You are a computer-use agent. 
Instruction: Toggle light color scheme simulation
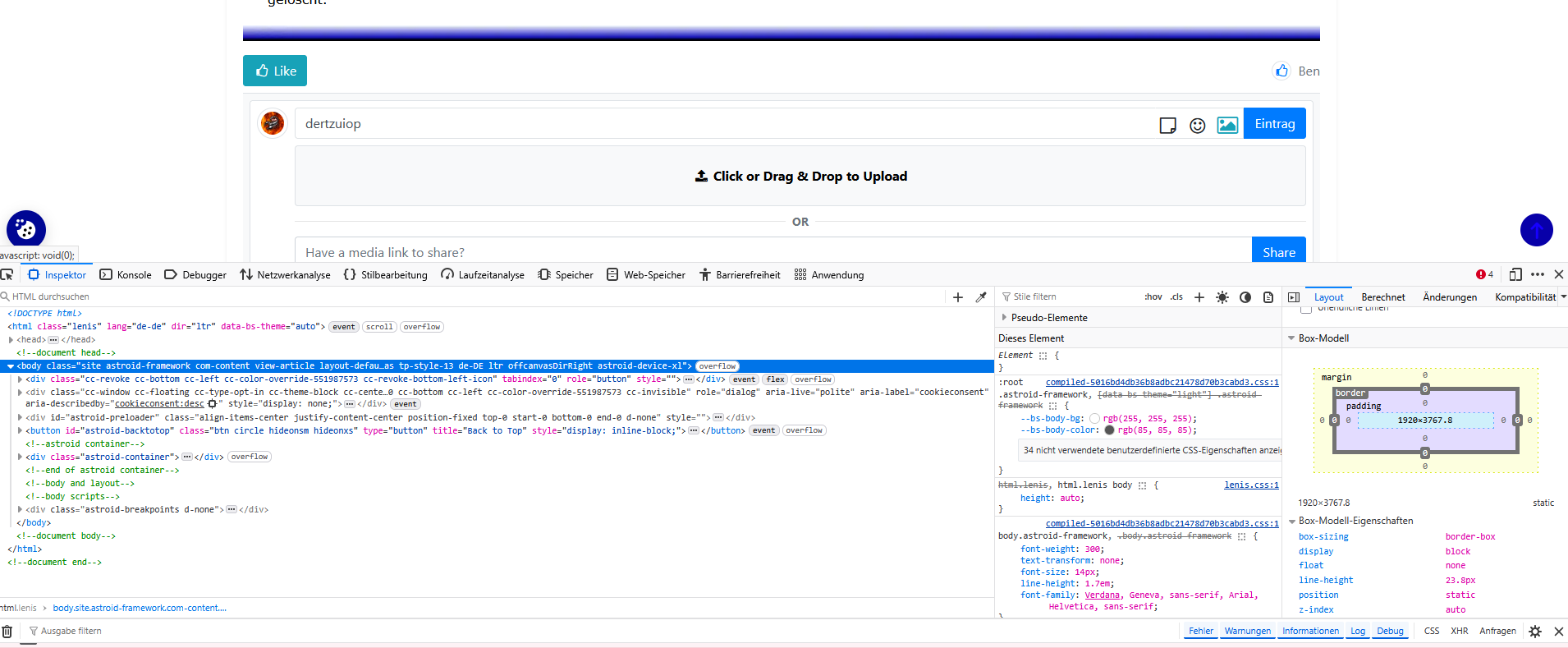(x=1222, y=297)
